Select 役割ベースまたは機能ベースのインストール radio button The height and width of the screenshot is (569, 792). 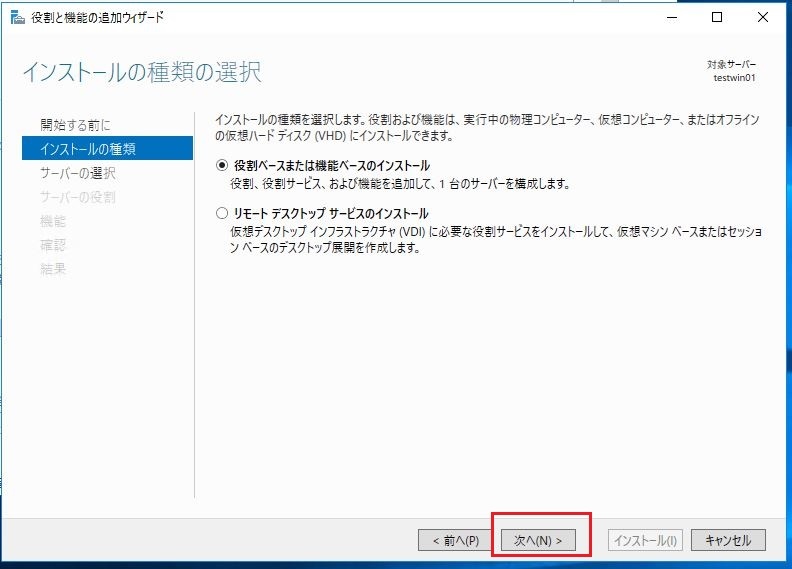coord(222,165)
